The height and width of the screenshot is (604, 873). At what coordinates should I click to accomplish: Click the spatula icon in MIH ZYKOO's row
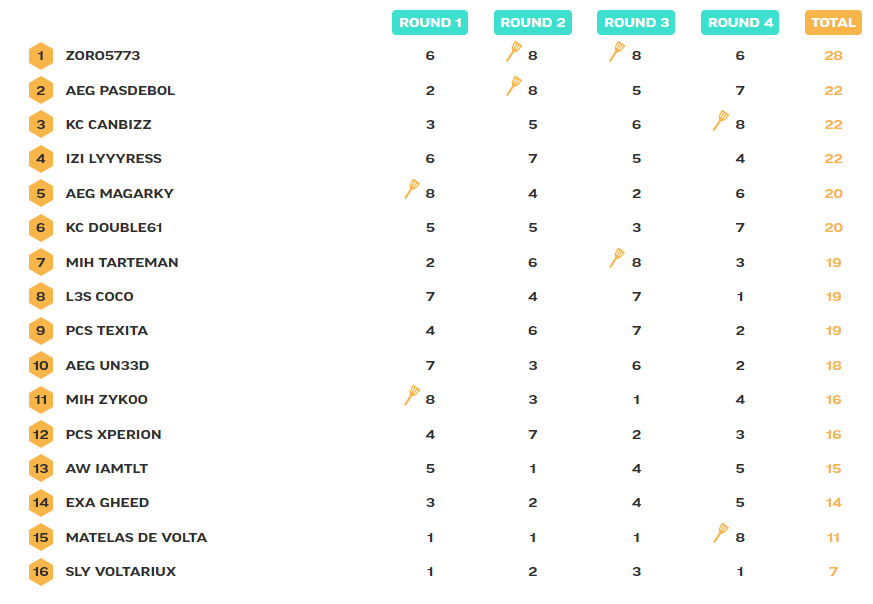[412, 396]
